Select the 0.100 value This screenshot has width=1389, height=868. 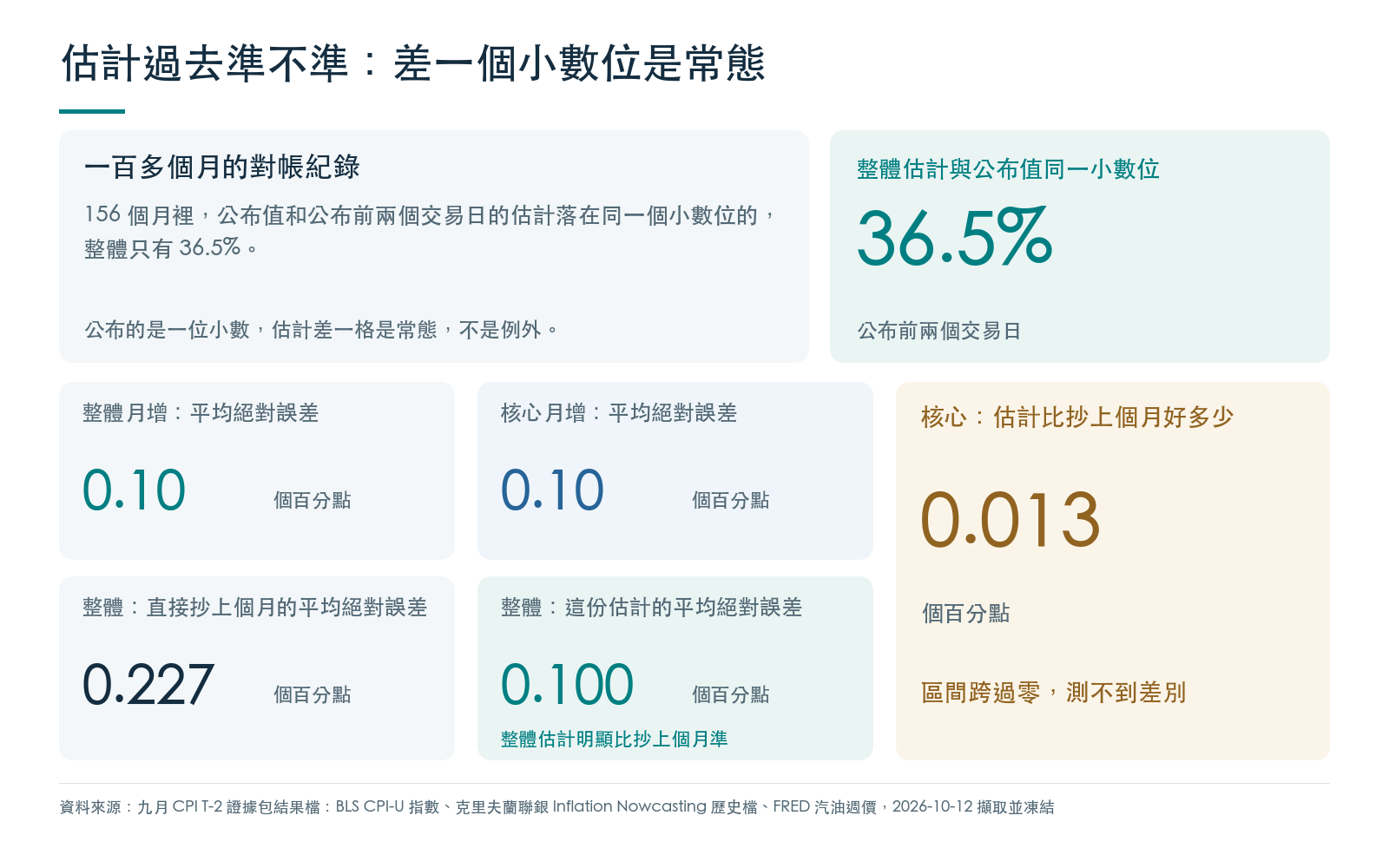[x=568, y=685]
